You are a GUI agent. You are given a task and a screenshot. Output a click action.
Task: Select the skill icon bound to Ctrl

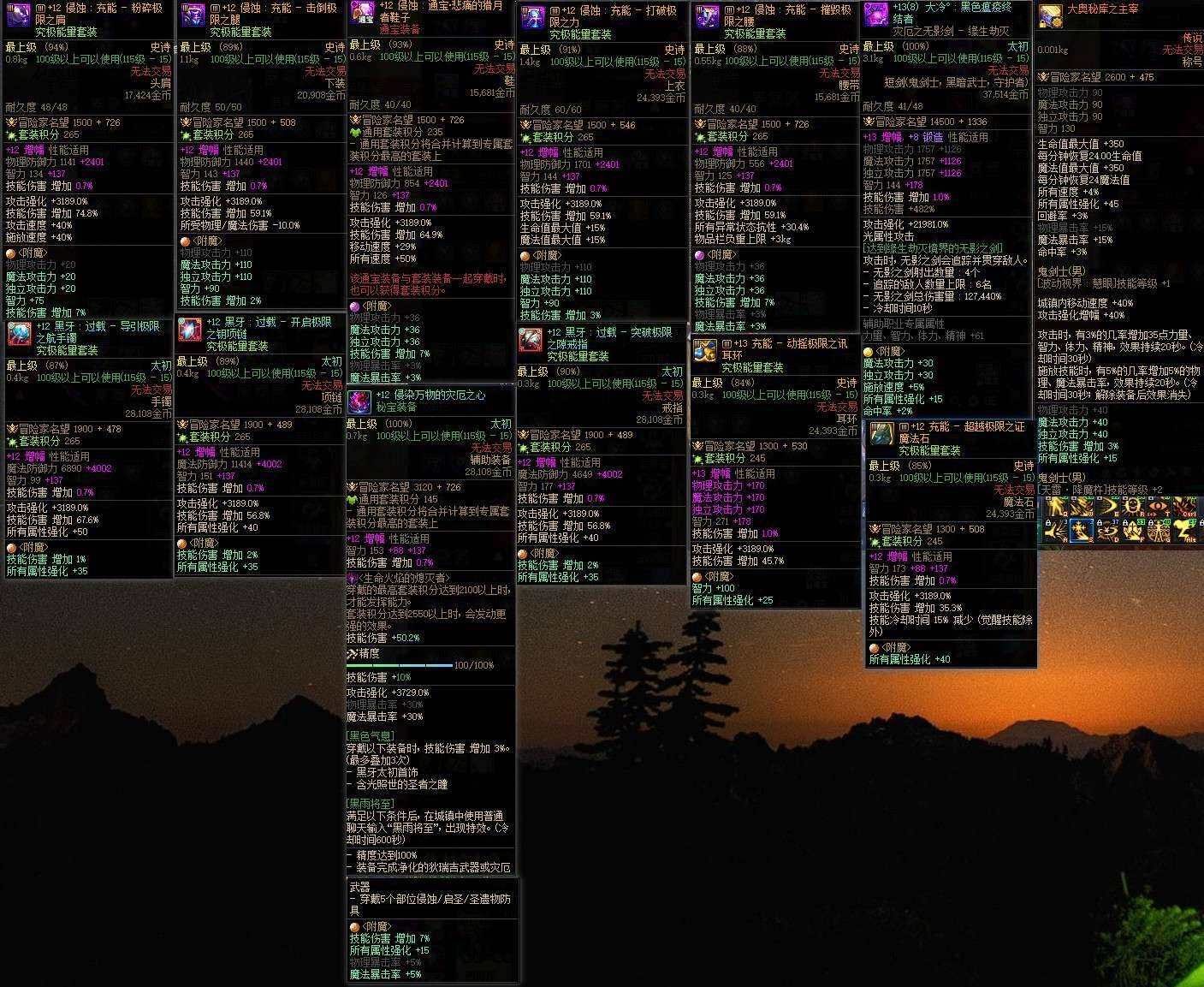(x=1184, y=507)
